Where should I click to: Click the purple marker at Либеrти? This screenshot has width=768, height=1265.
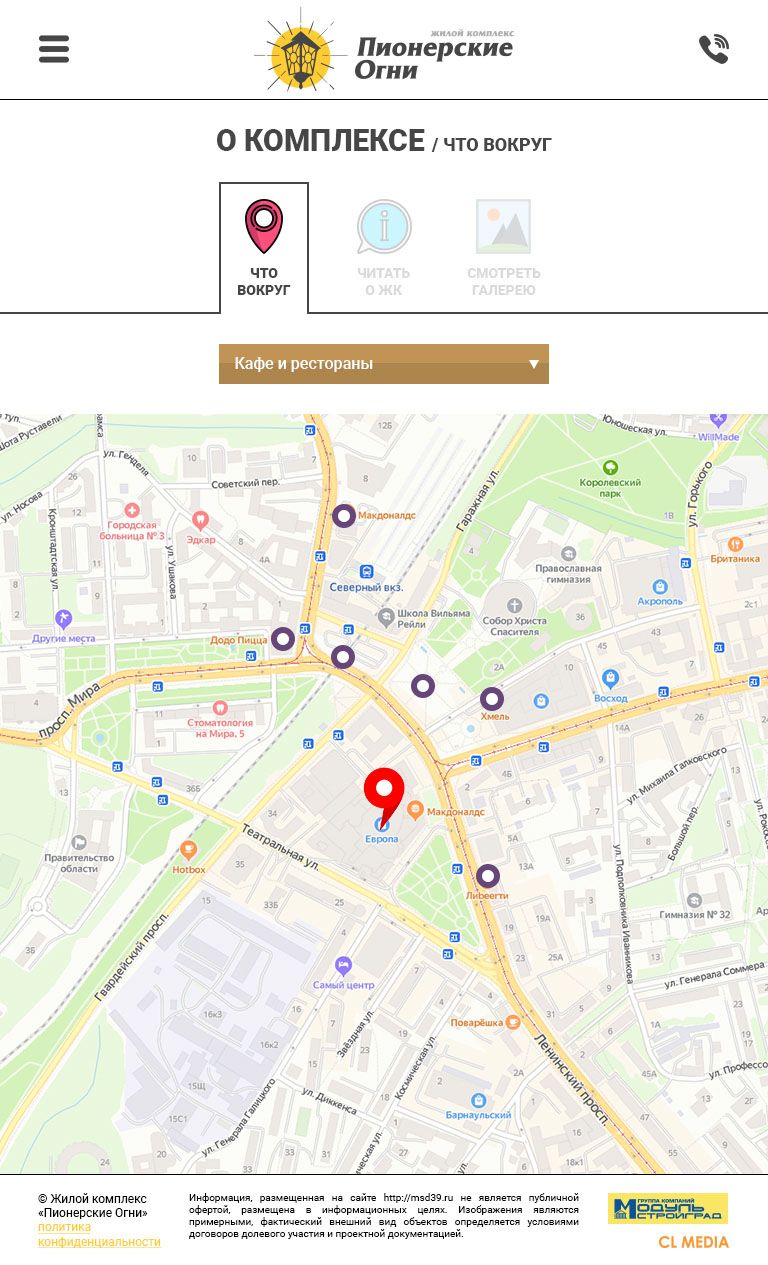pos(487,876)
